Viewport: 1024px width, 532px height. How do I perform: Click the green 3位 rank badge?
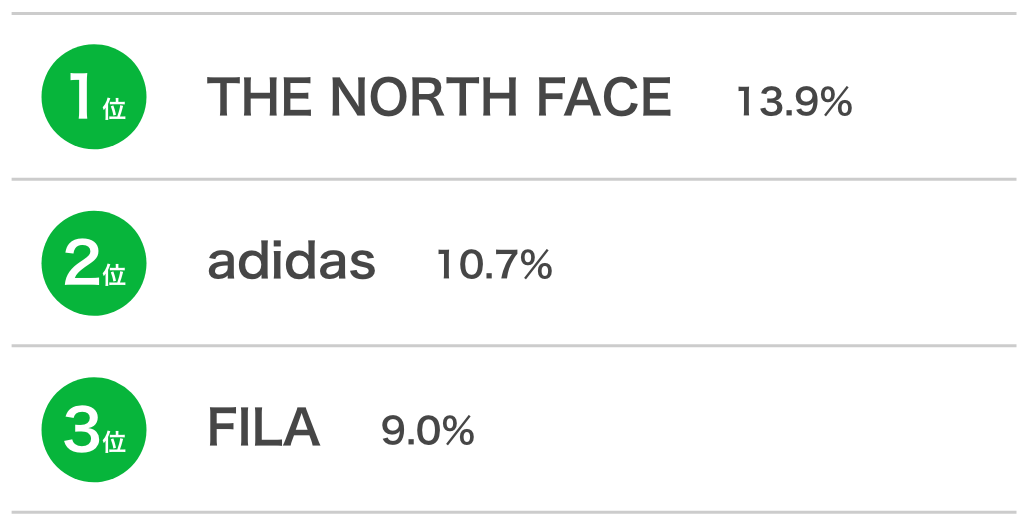[94, 430]
